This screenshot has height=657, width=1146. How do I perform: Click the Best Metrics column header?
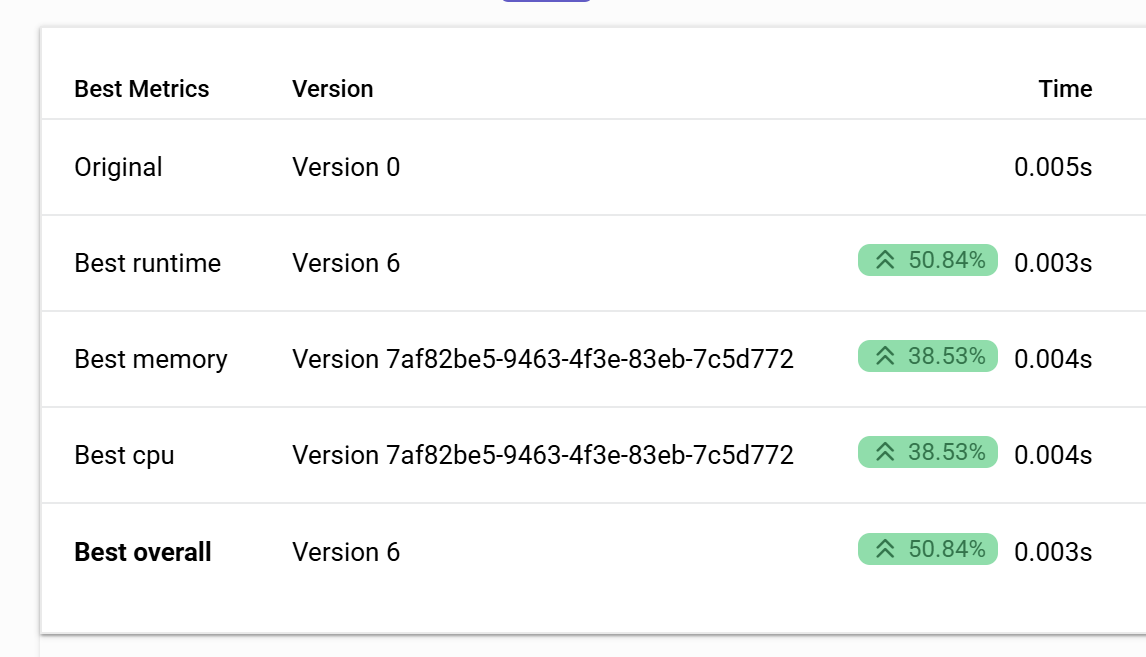point(142,89)
